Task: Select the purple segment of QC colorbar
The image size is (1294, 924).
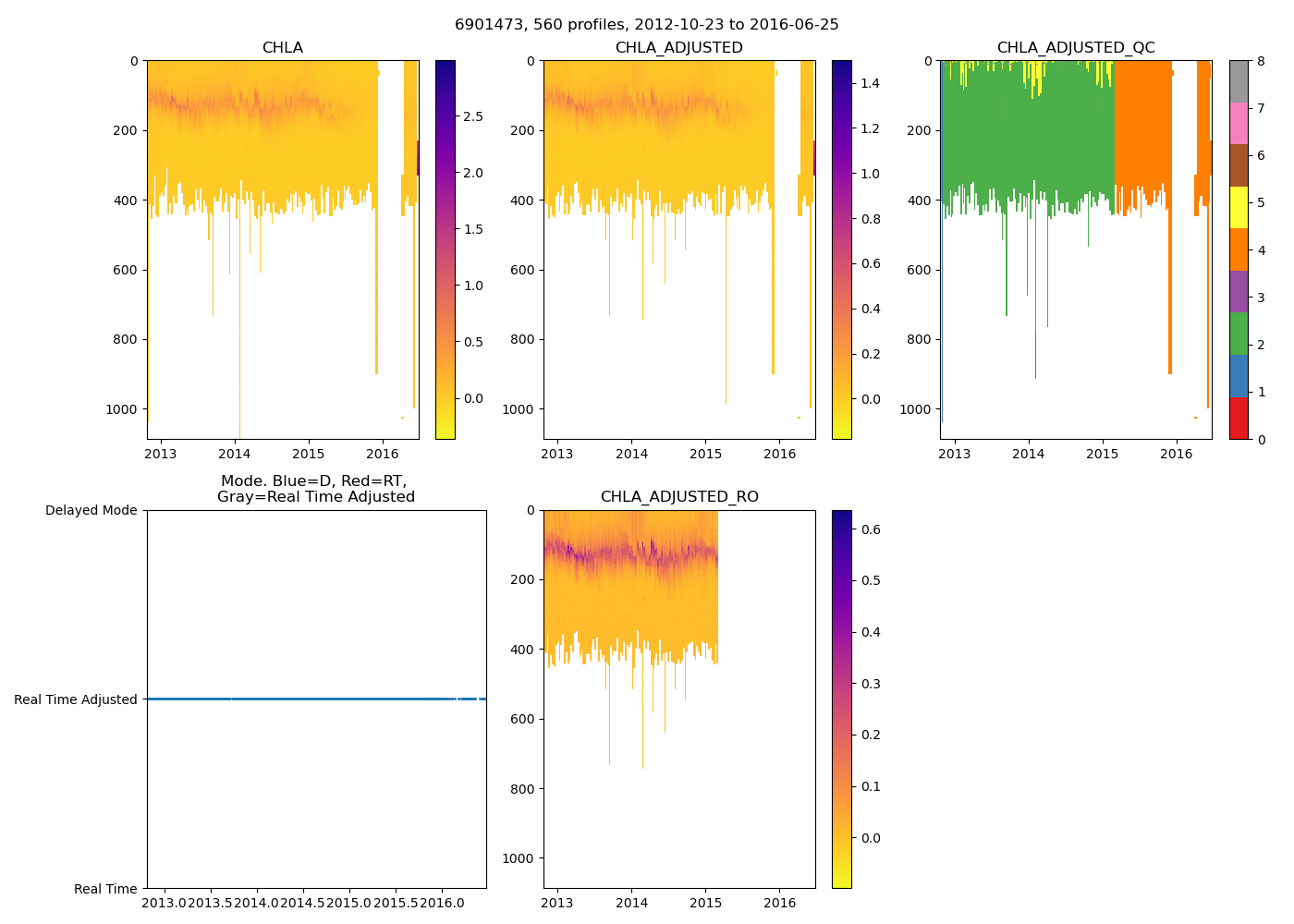Action: 1239,291
